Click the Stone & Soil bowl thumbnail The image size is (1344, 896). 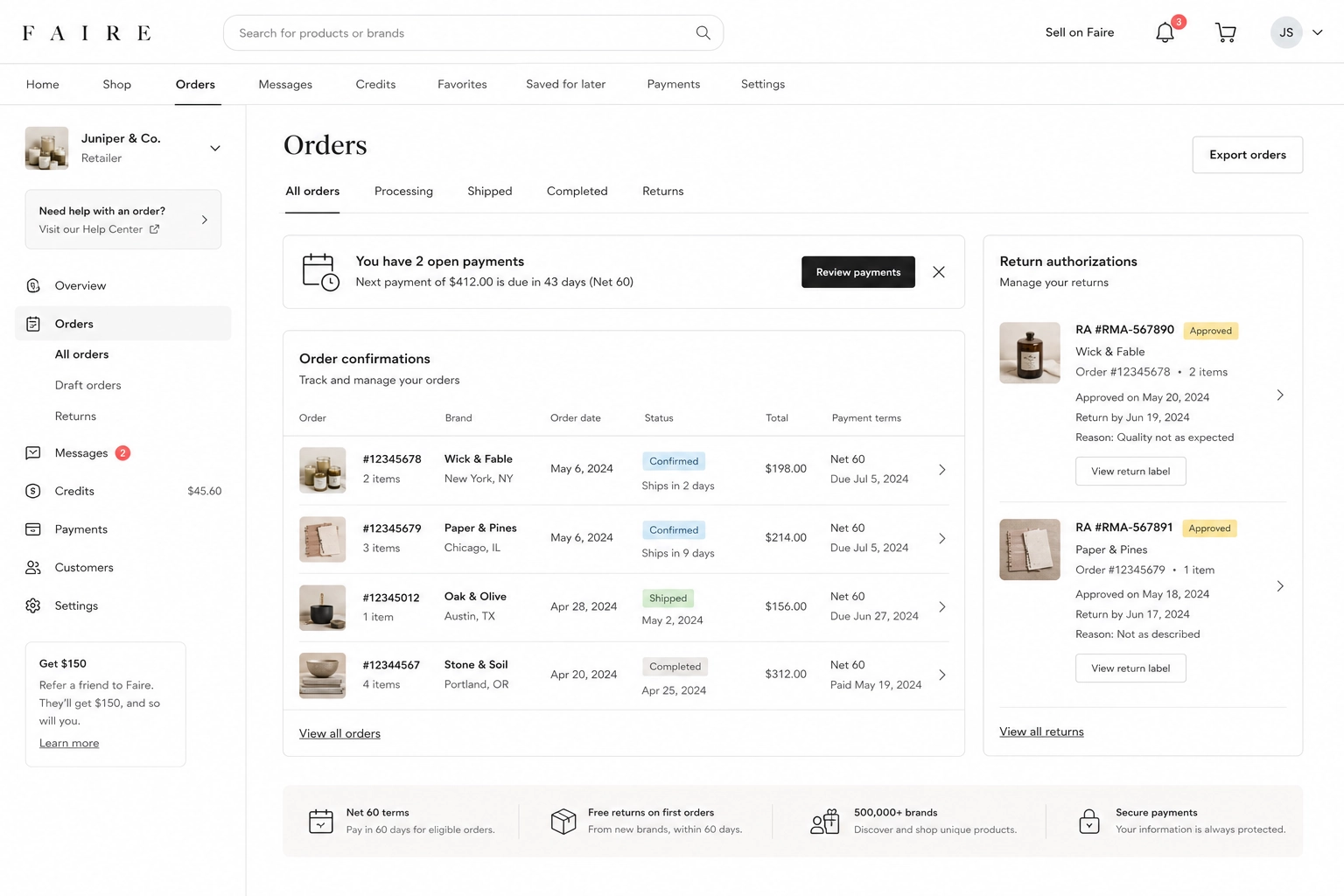click(322, 675)
